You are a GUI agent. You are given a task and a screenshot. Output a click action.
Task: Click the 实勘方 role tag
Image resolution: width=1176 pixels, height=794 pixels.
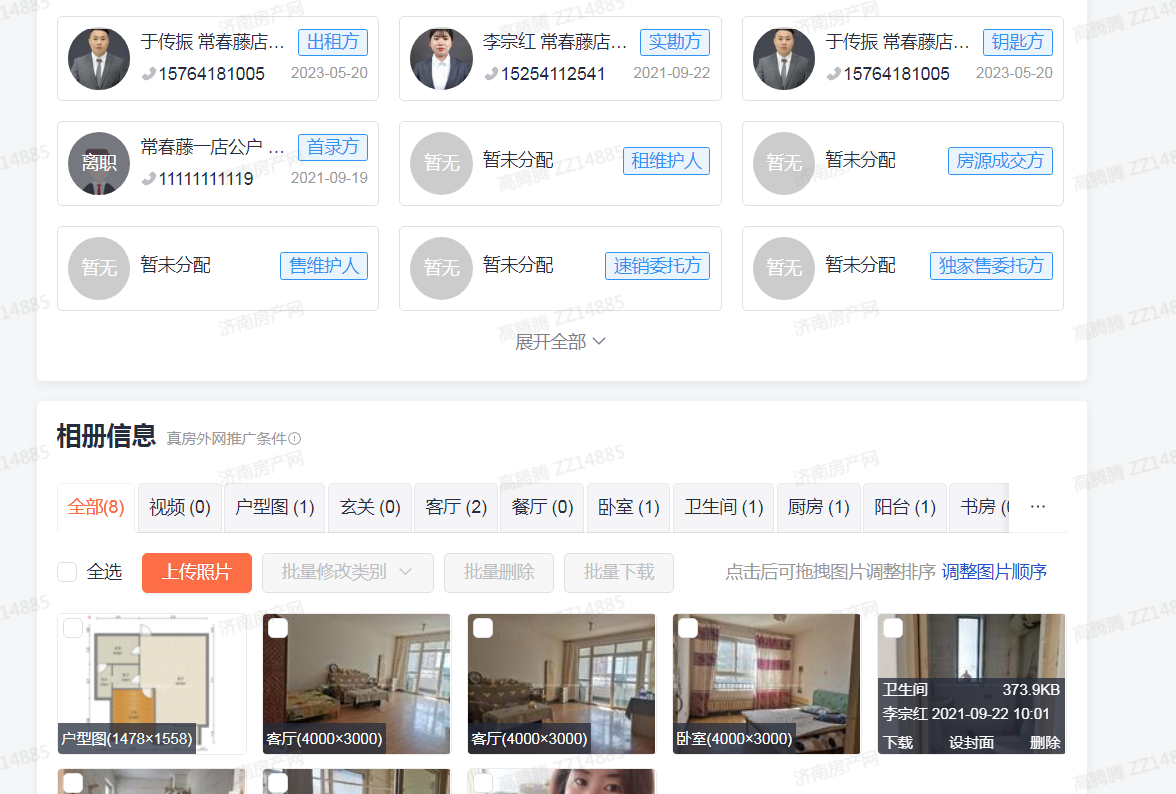pos(675,42)
